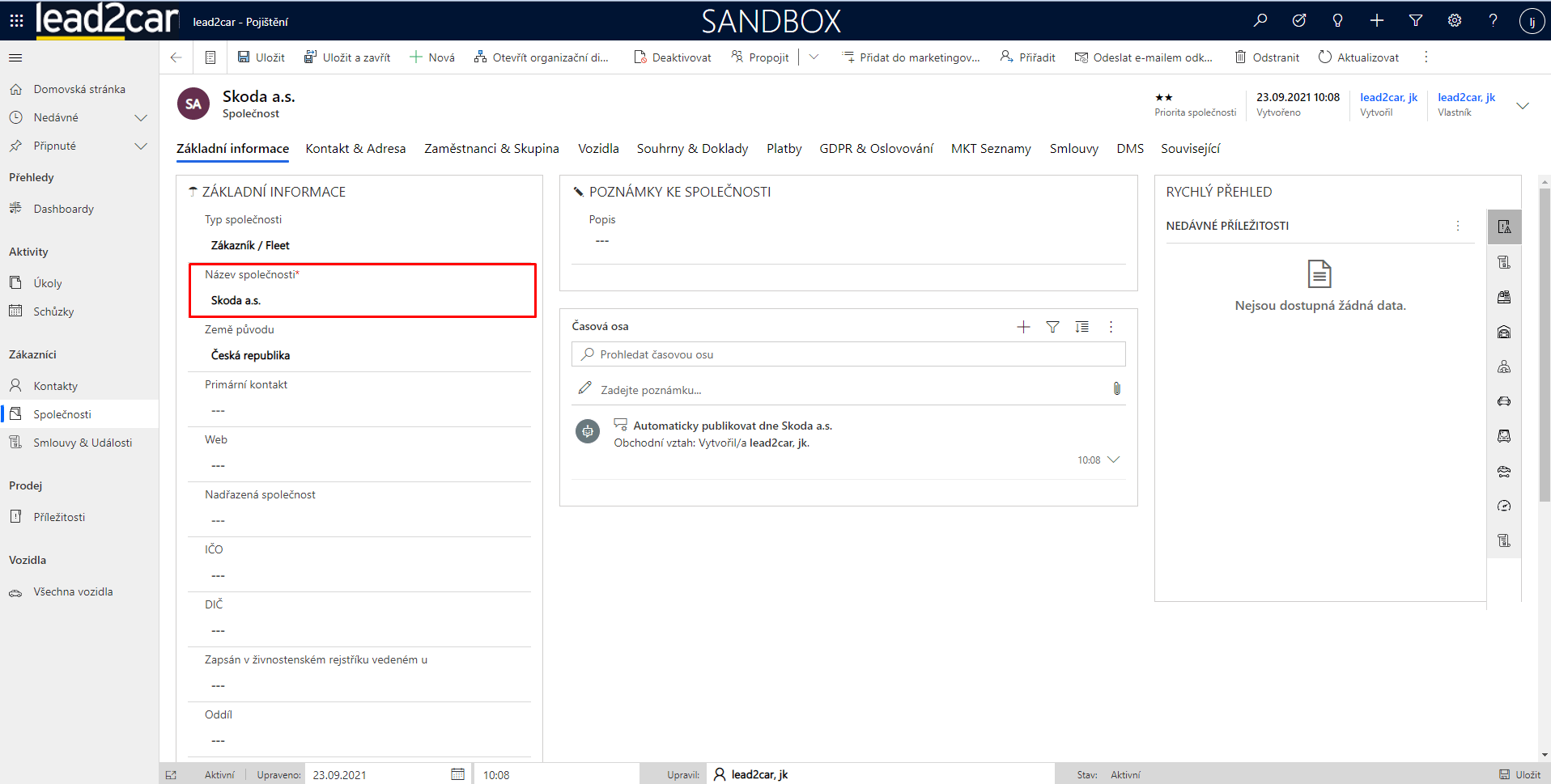Open the Kontakt & Adresa tab
The image size is (1551, 784).
(x=355, y=149)
